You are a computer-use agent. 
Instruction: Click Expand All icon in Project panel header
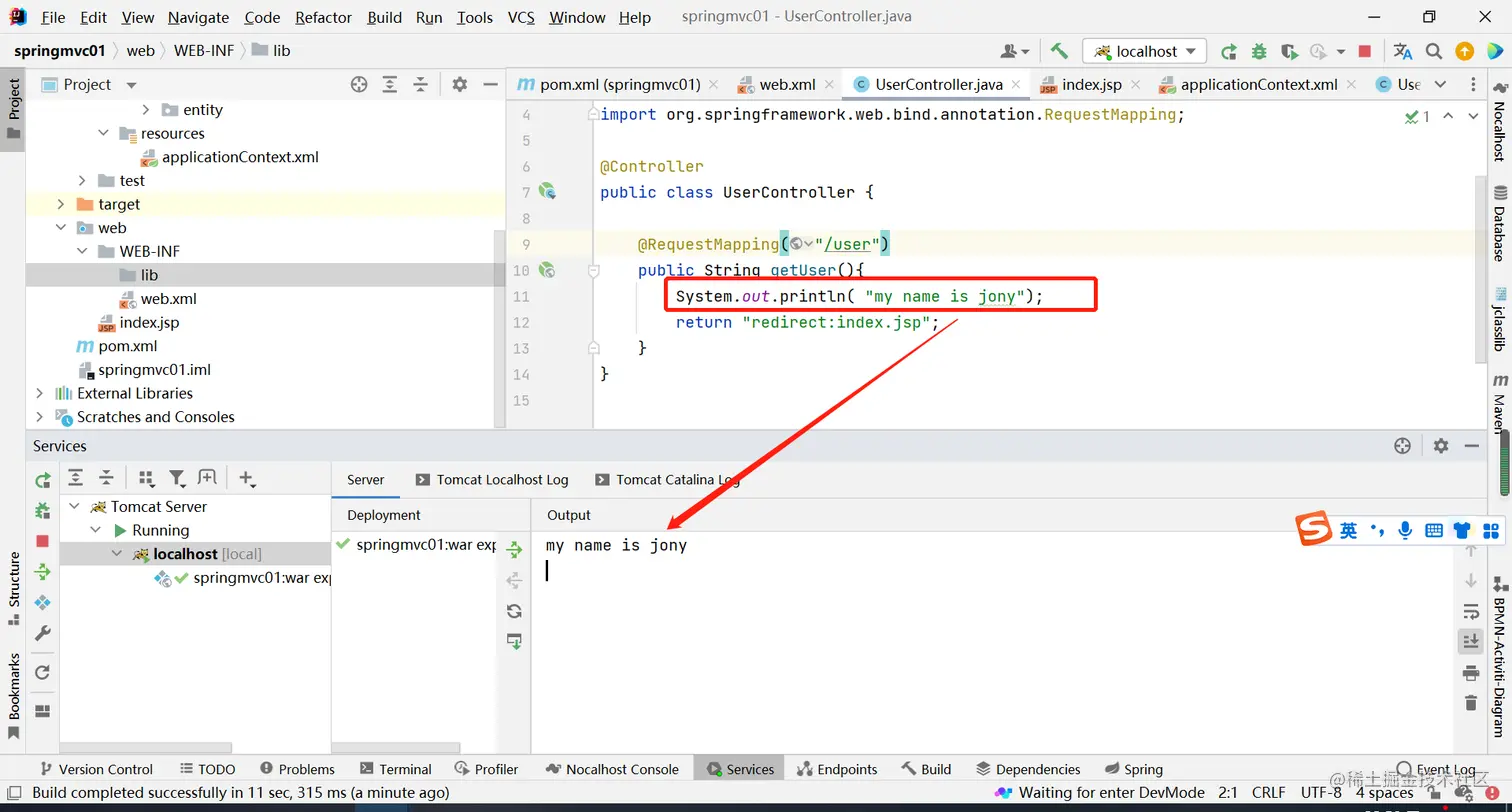[x=390, y=85]
